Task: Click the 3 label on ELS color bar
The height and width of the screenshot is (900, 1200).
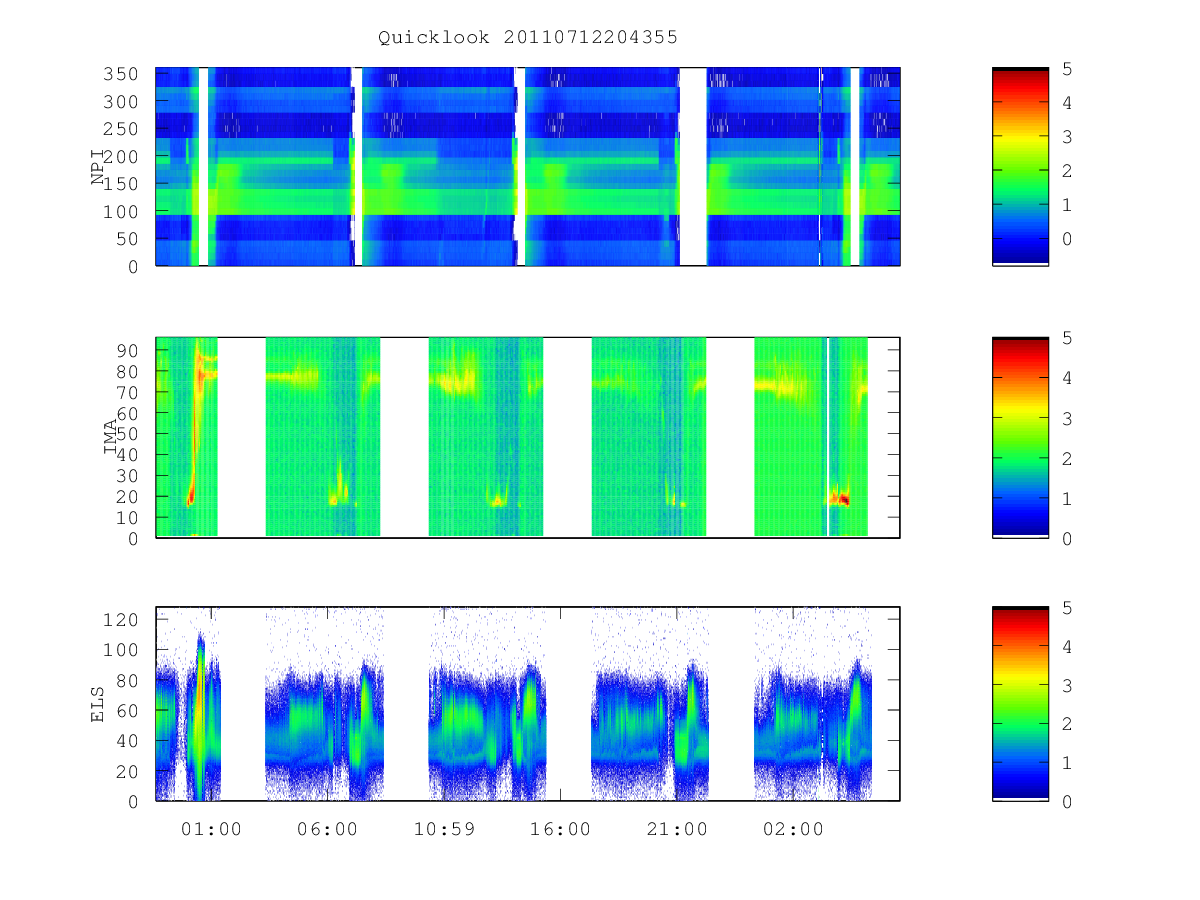Action: (x=1067, y=685)
